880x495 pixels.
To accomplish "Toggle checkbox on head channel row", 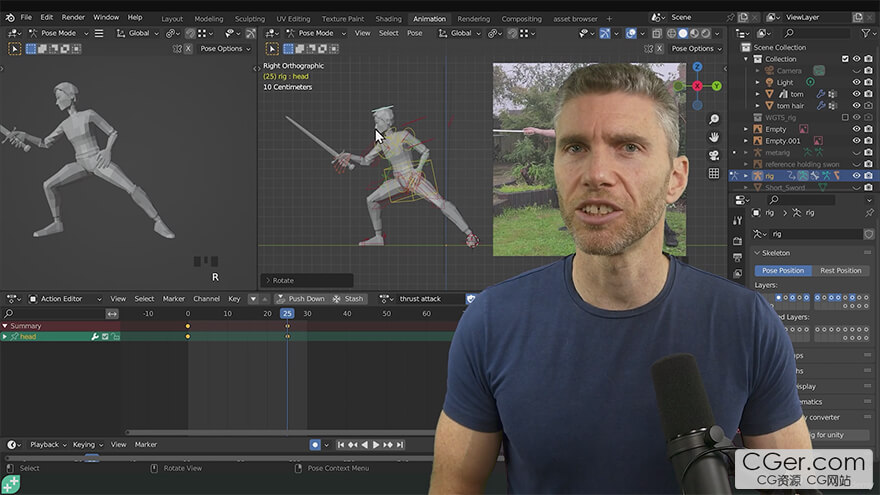I will [105, 337].
